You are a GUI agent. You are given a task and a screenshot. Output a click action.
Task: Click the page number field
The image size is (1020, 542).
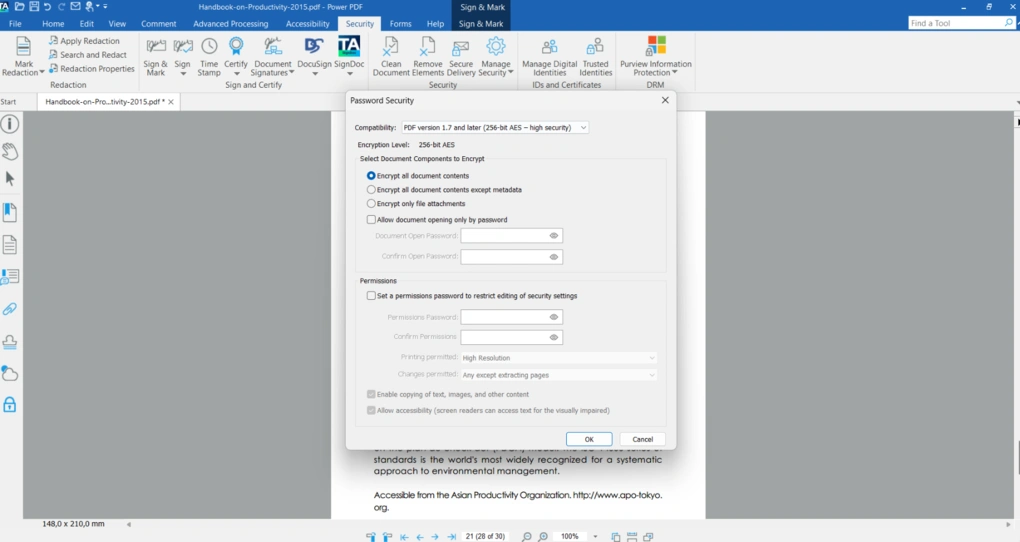click(485, 537)
